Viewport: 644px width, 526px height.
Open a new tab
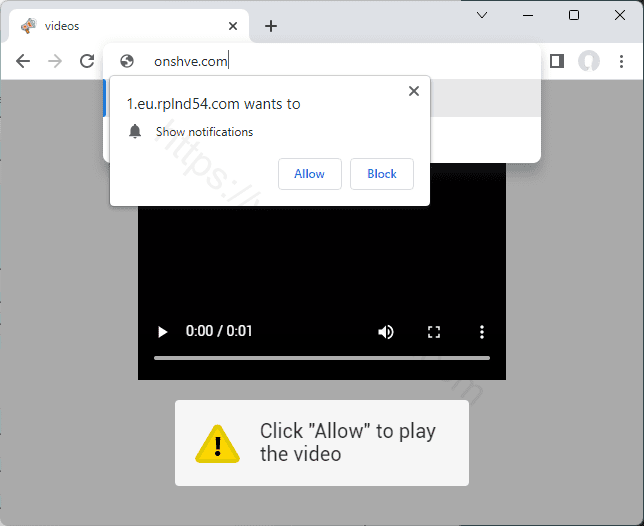(270, 26)
